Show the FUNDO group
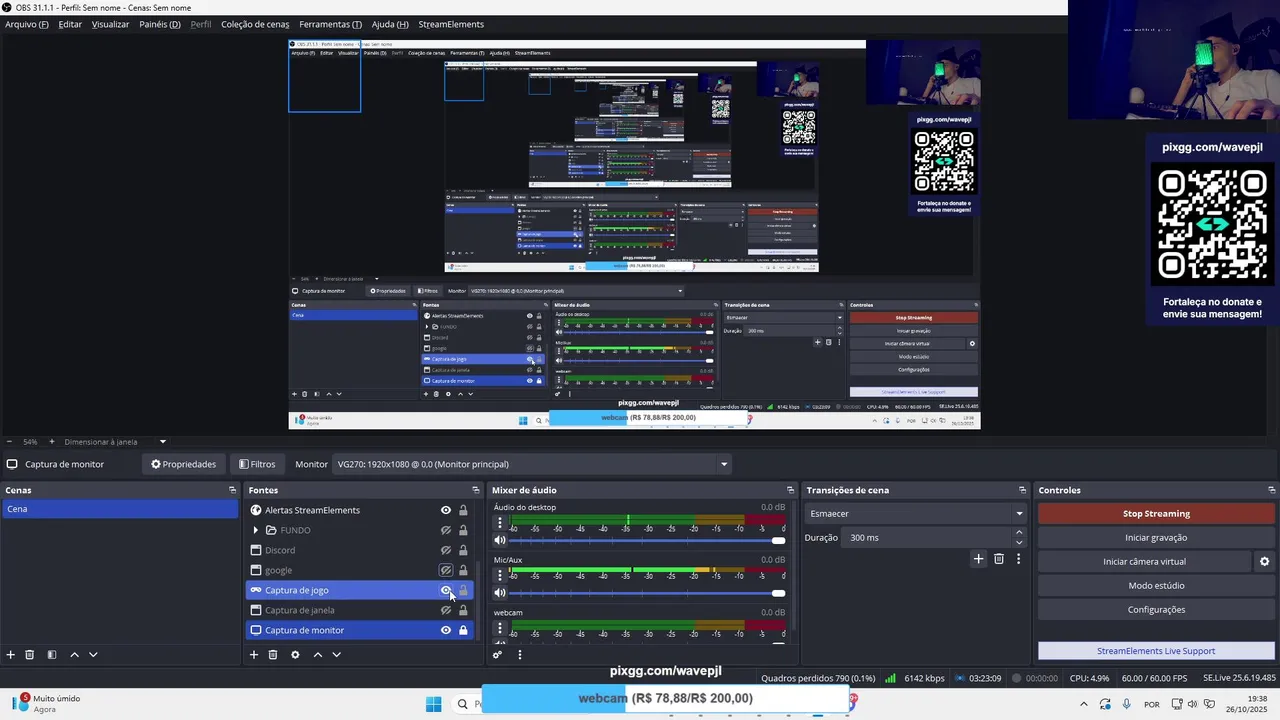The height and width of the screenshot is (720, 1280). pyautogui.click(x=446, y=530)
